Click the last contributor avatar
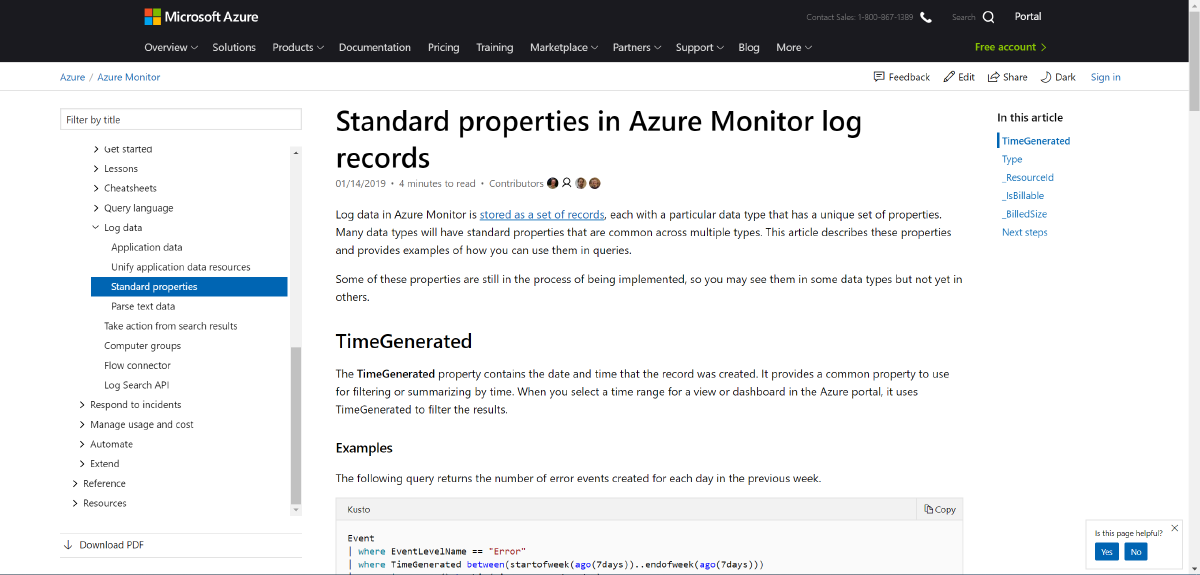The image size is (1200, 575). pos(595,183)
